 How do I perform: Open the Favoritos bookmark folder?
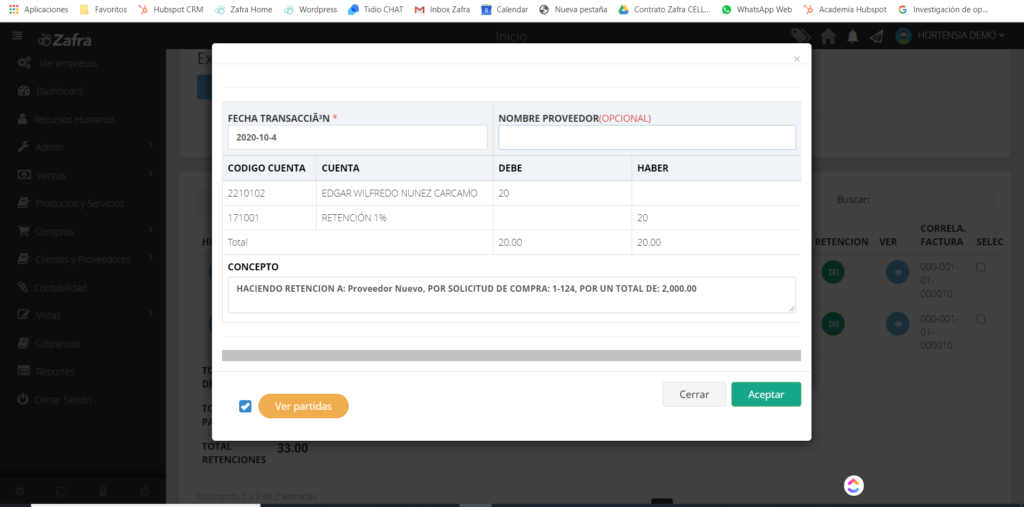click(103, 10)
